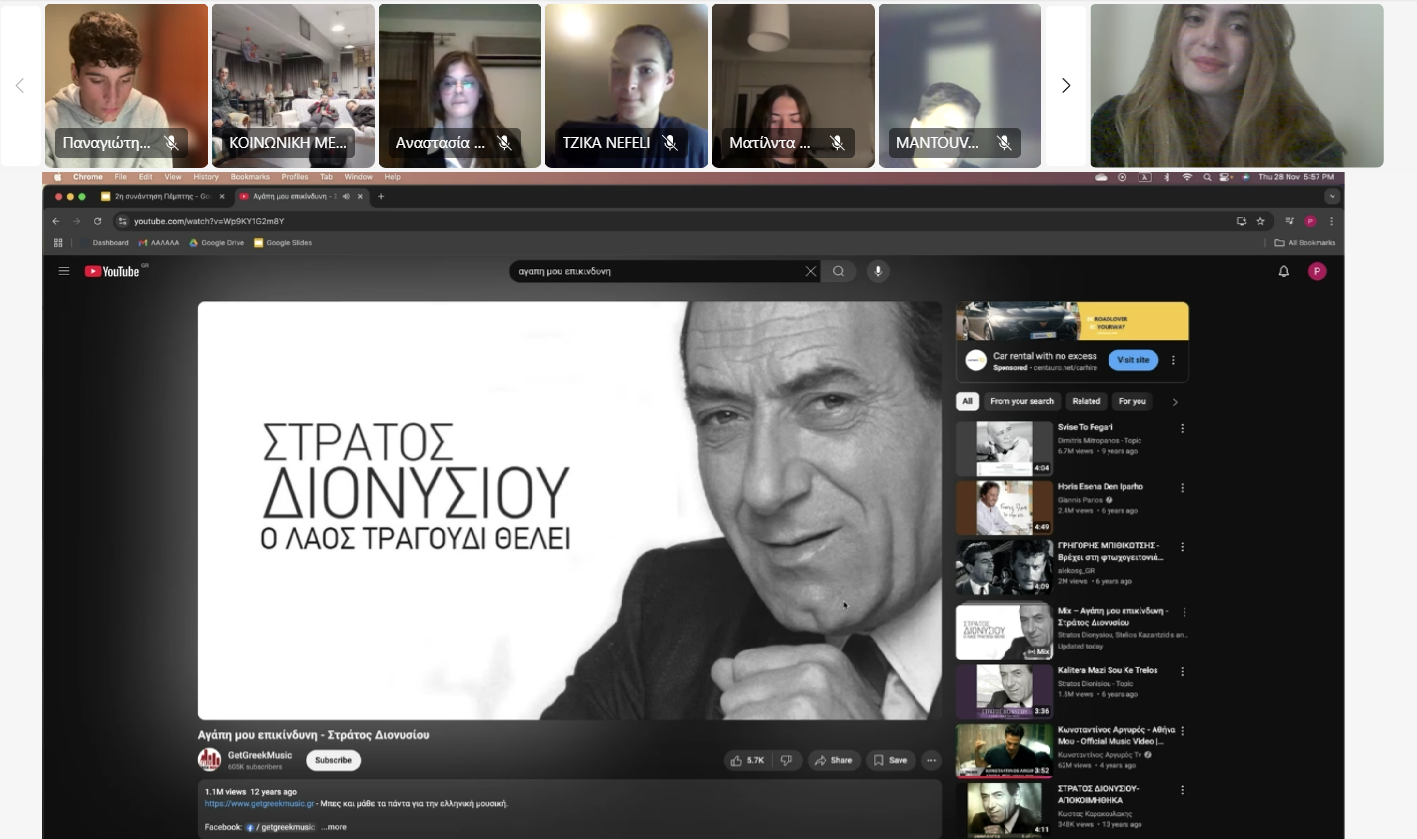Open macOS Spotlight search
The image size is (1417, 839).
(1209, 177)
